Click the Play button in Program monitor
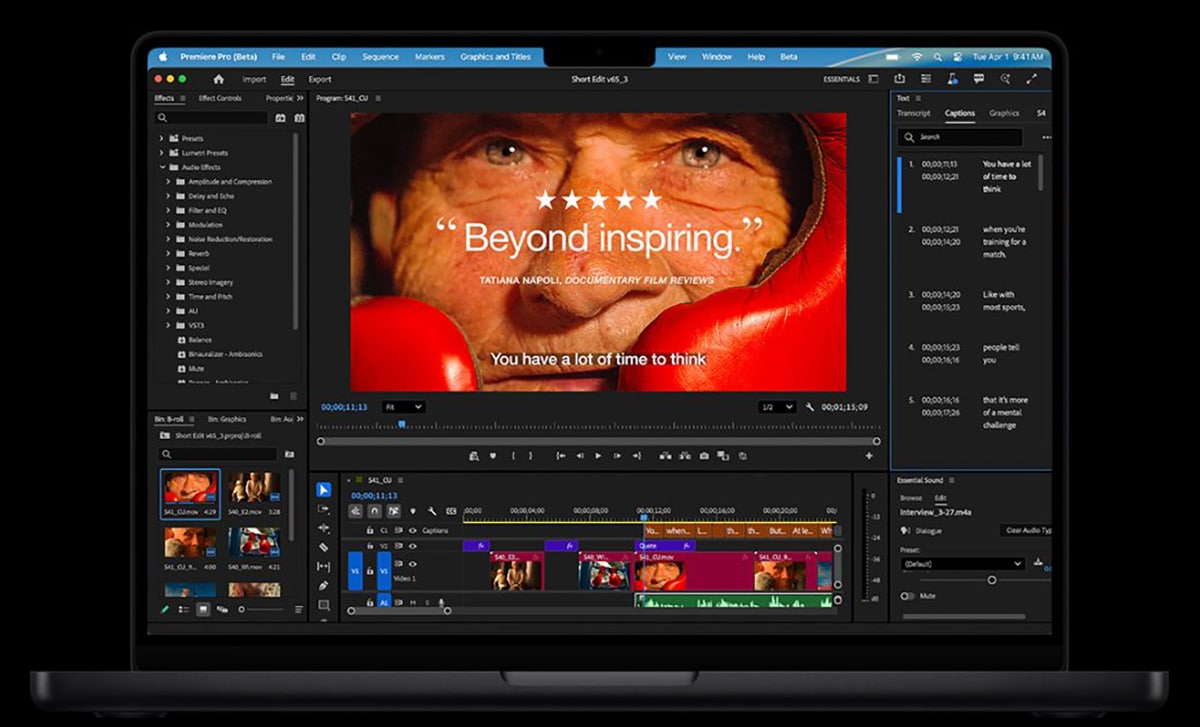Viewport: 1200px width, 727px height. (x=598, y=456)
